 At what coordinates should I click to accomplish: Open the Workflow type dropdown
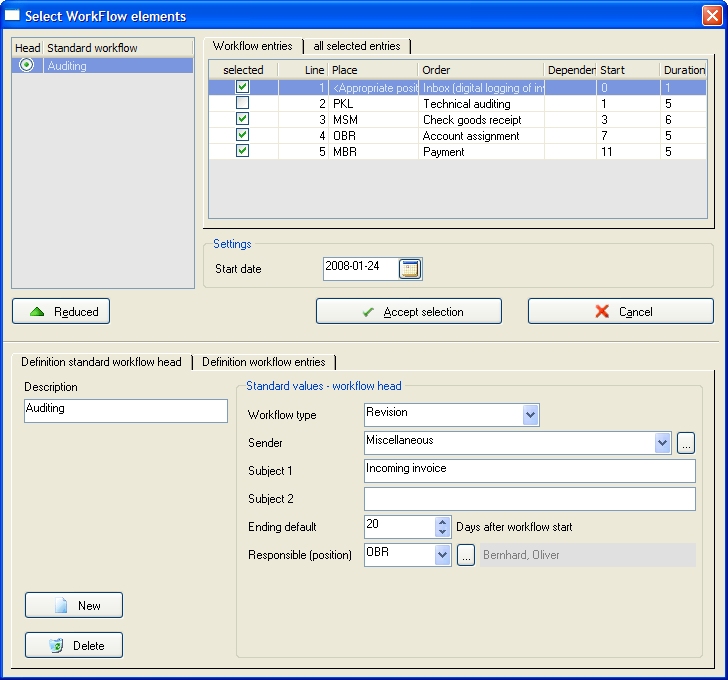tap(530, 414)
